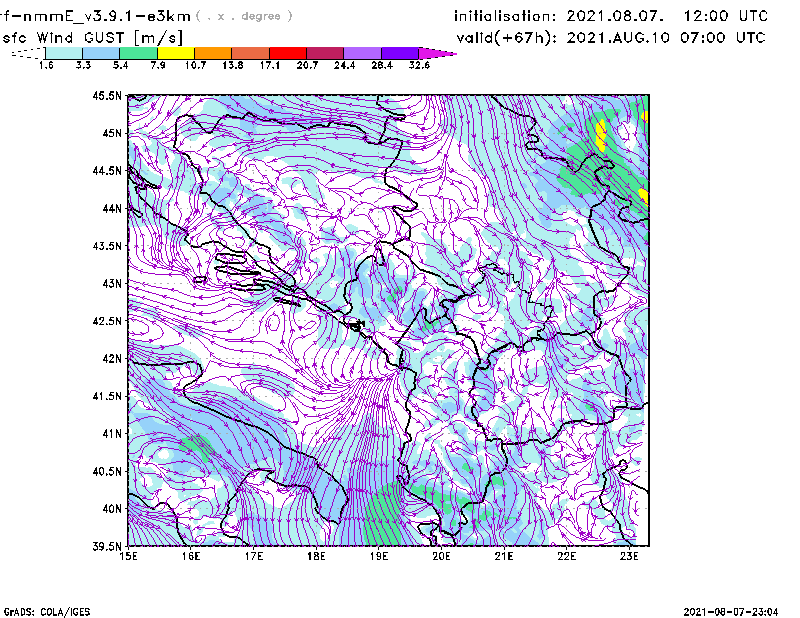Viewport: 800px width, 618px height.
Task: Click the '21E' longitude label
Action: click(504, 556)
